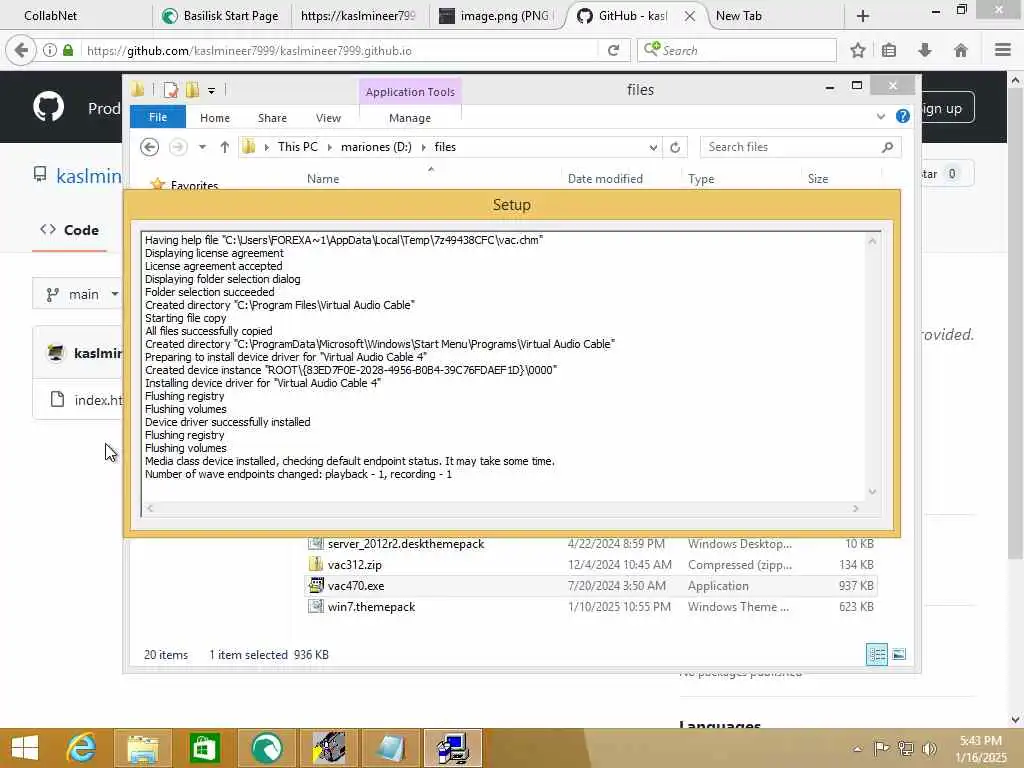This screenshot has height=768, width=1024.
Task: Expand the Explorer ribbon chevron
Action: click(x=880, y=116)
